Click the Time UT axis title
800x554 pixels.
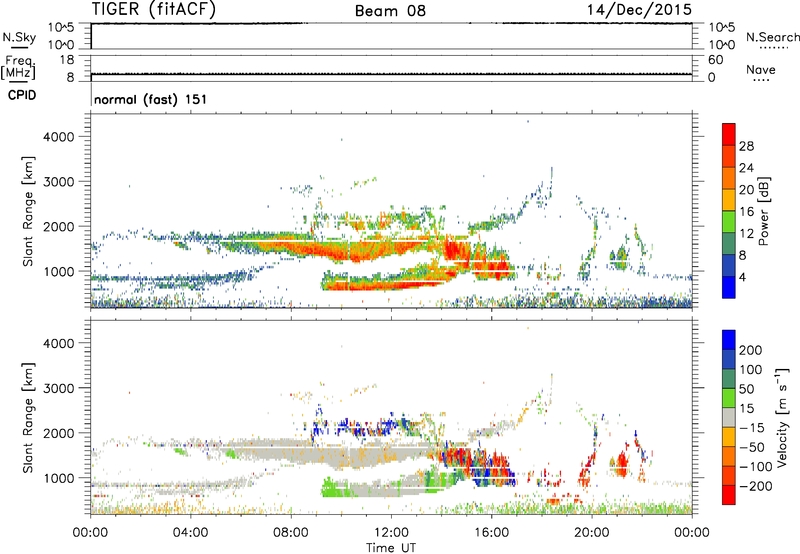[x=391, y=548]
